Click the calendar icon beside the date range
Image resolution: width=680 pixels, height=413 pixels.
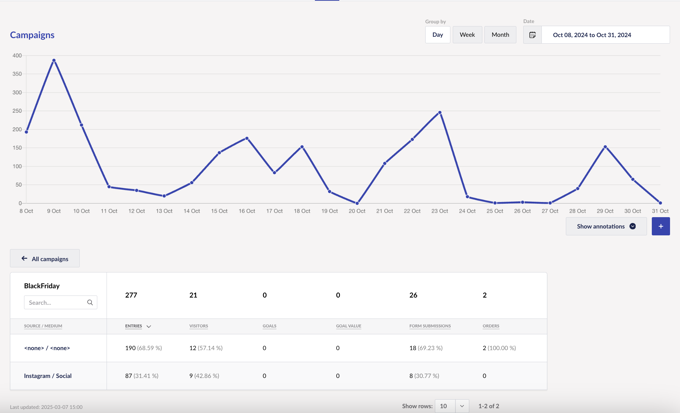(532, 35)
